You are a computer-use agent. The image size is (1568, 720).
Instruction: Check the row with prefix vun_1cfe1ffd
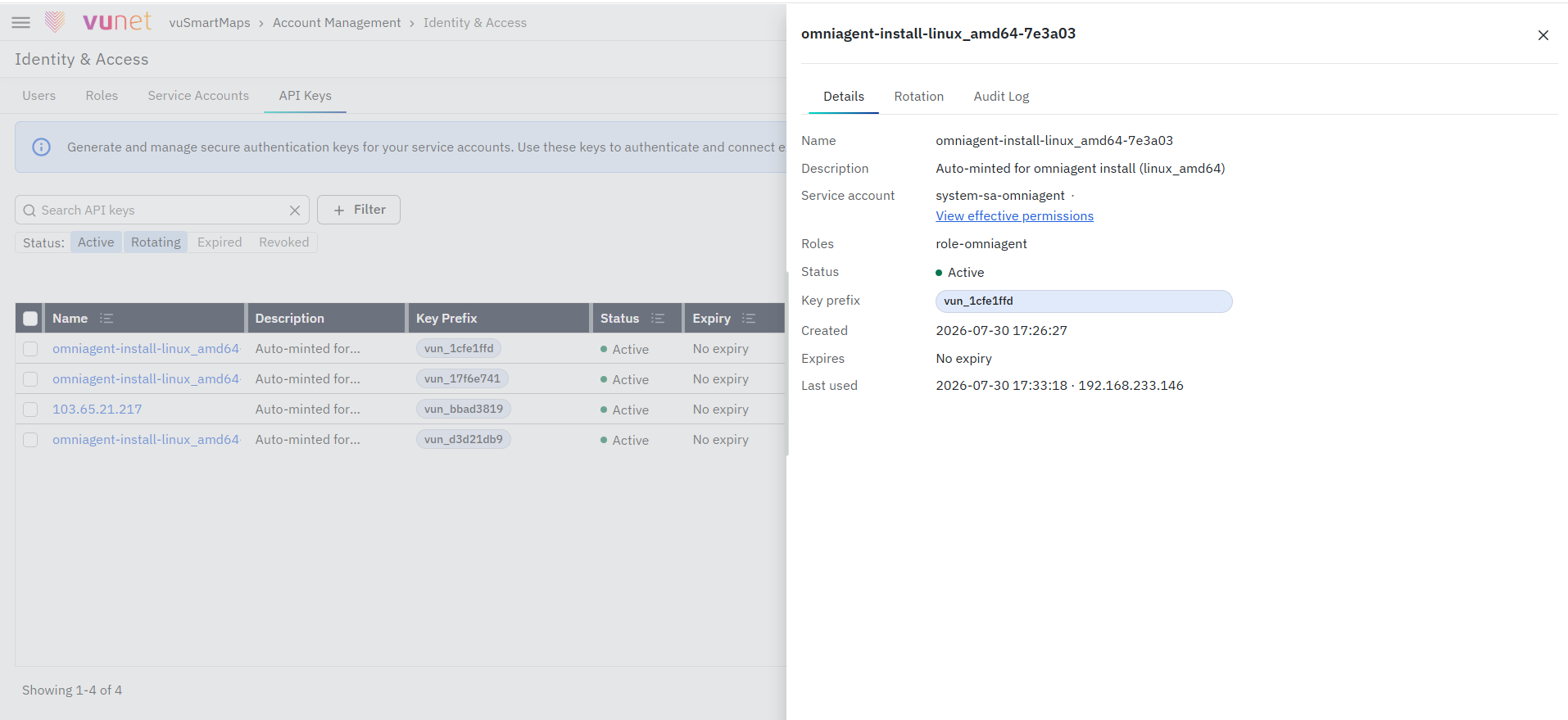point(30,349)
